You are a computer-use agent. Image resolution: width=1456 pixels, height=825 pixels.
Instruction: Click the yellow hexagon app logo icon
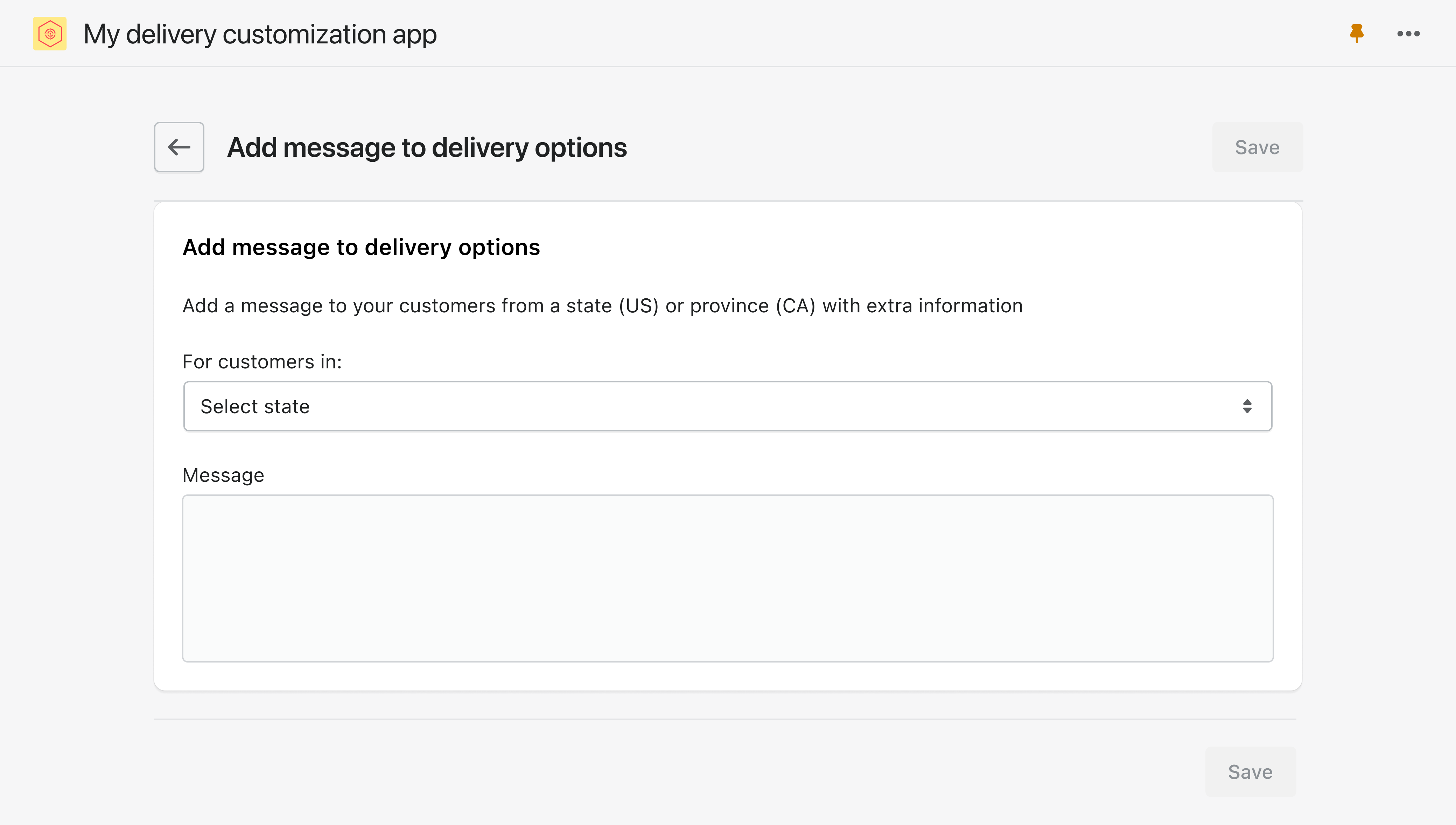[50, 34]
